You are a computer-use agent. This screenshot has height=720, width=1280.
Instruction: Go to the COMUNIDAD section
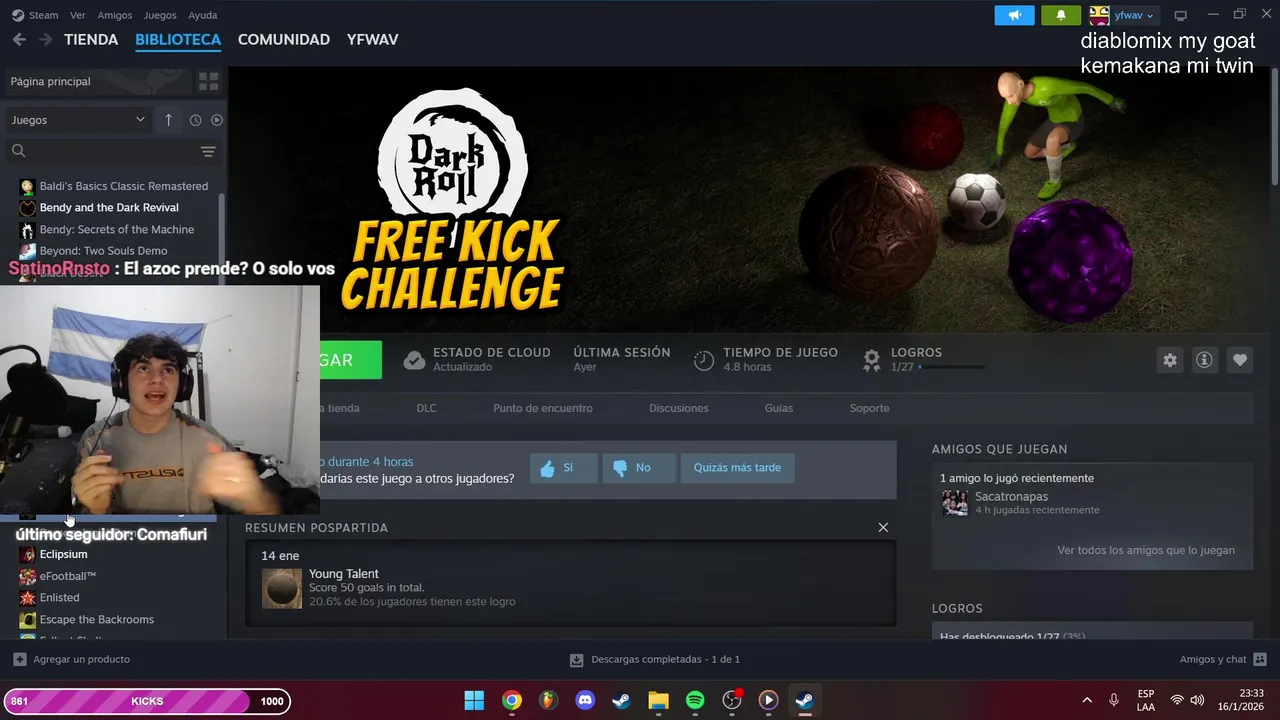[x=284, y=39]
